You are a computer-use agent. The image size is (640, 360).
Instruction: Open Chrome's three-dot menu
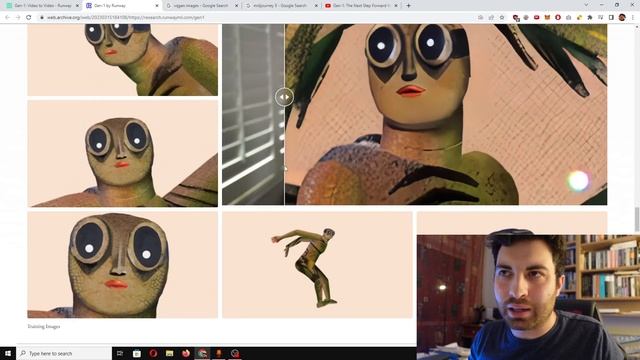[633, 18]
